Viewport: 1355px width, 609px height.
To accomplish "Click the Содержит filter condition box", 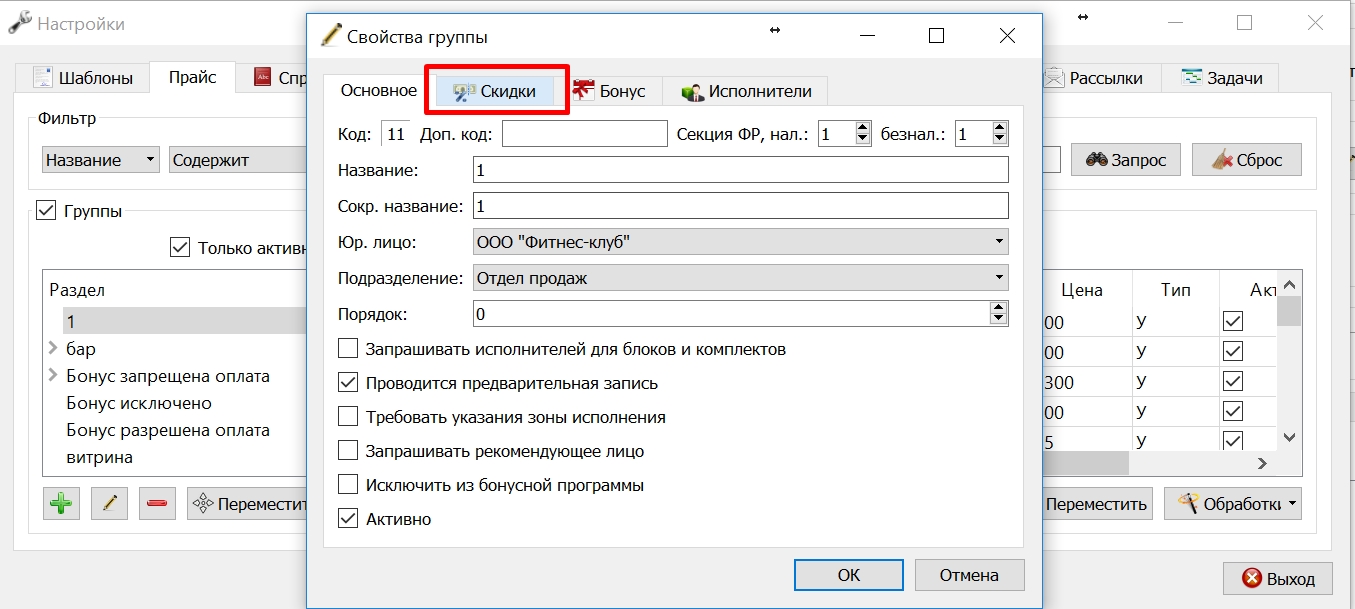I will [237, 160].
